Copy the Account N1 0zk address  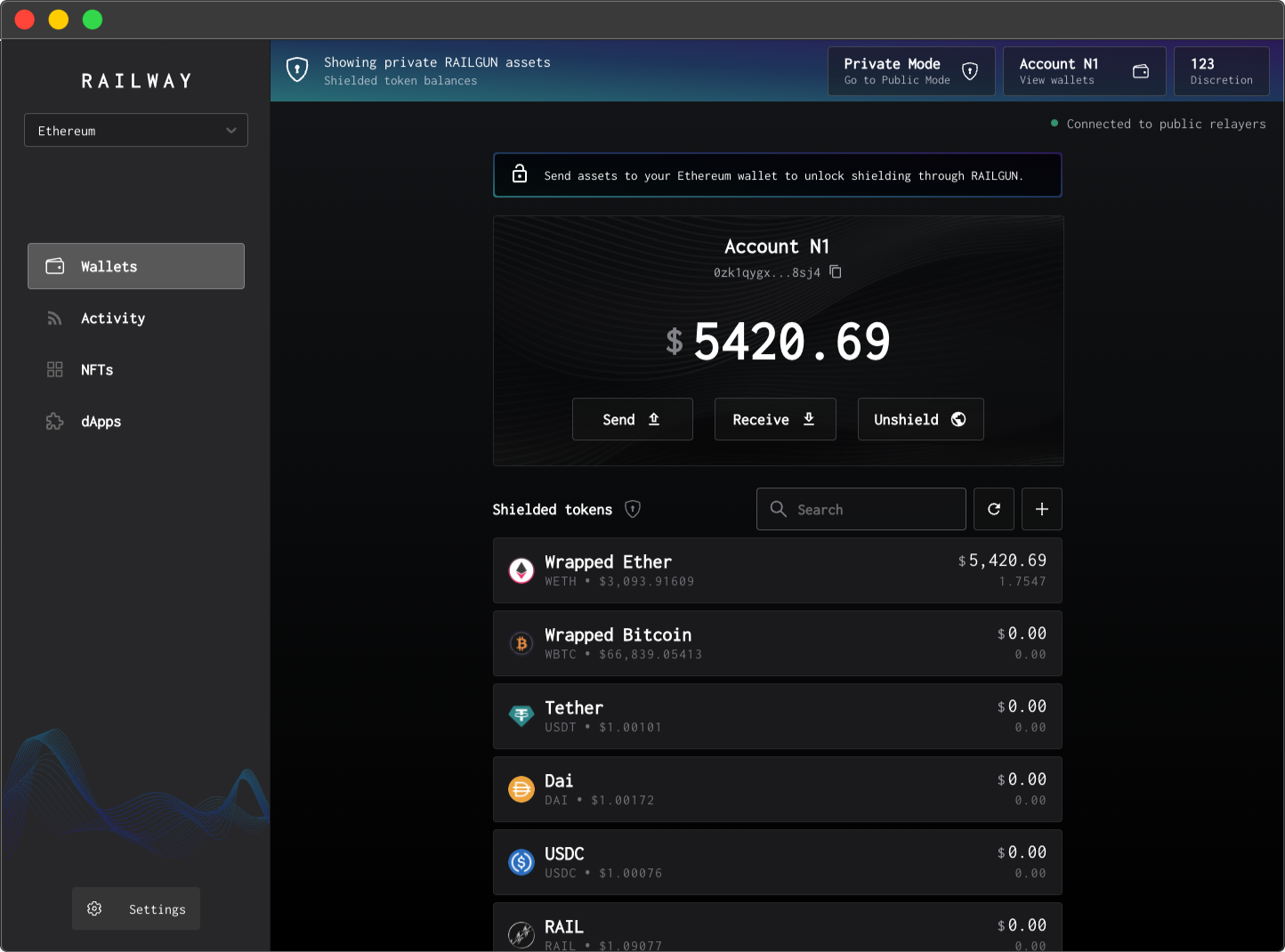[835, 271]
